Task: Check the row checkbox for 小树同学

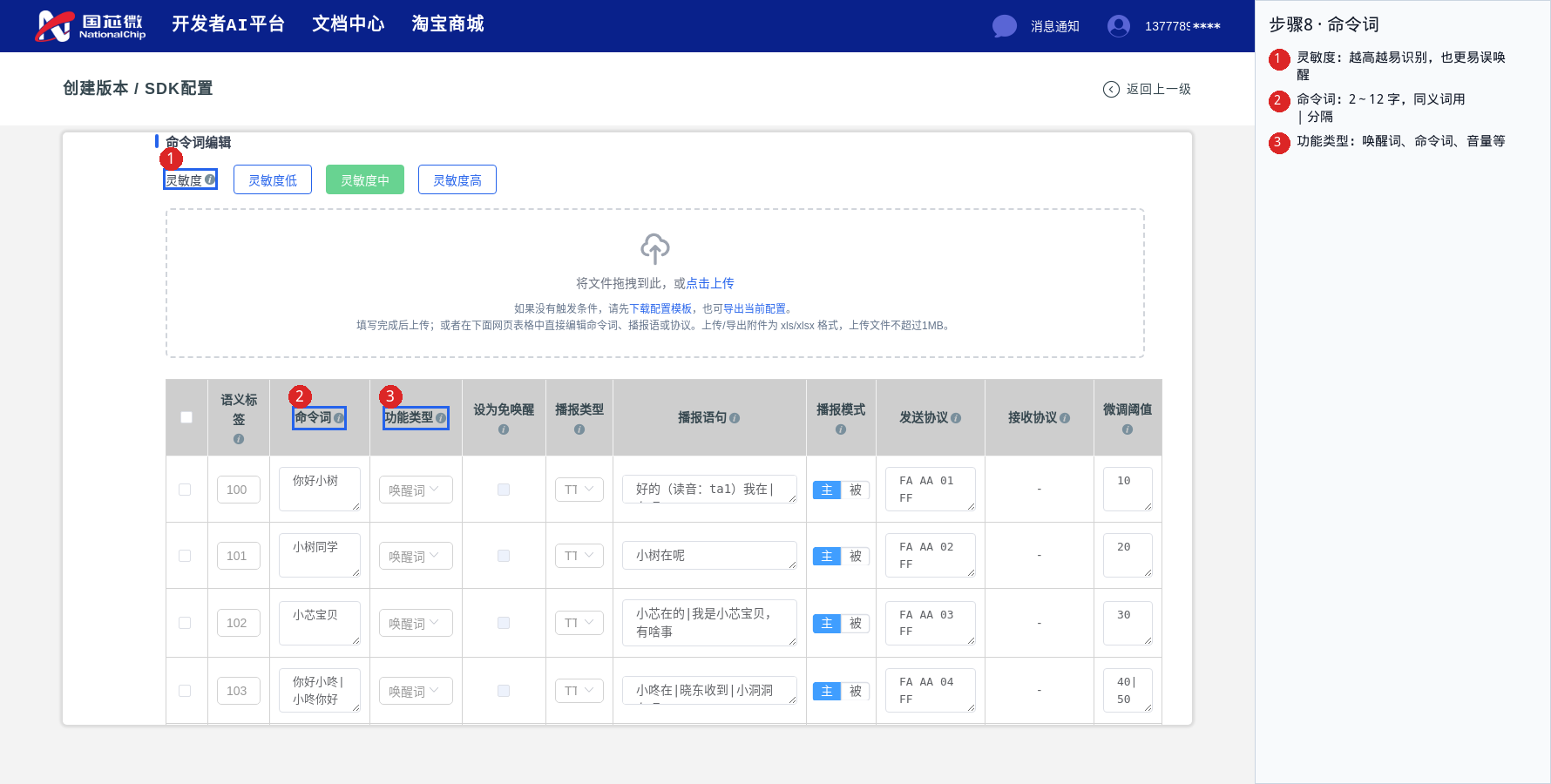Action: 185,556
